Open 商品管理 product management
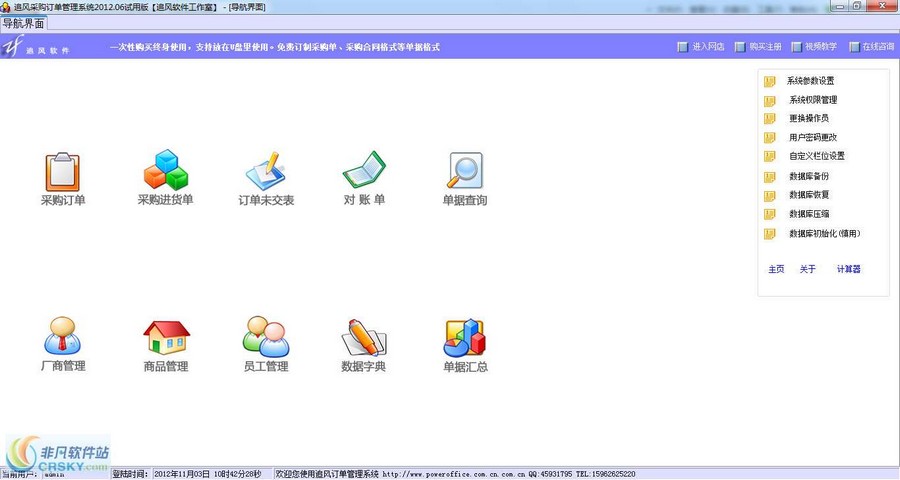Screen dimensions: 900x480 point(166,344)
